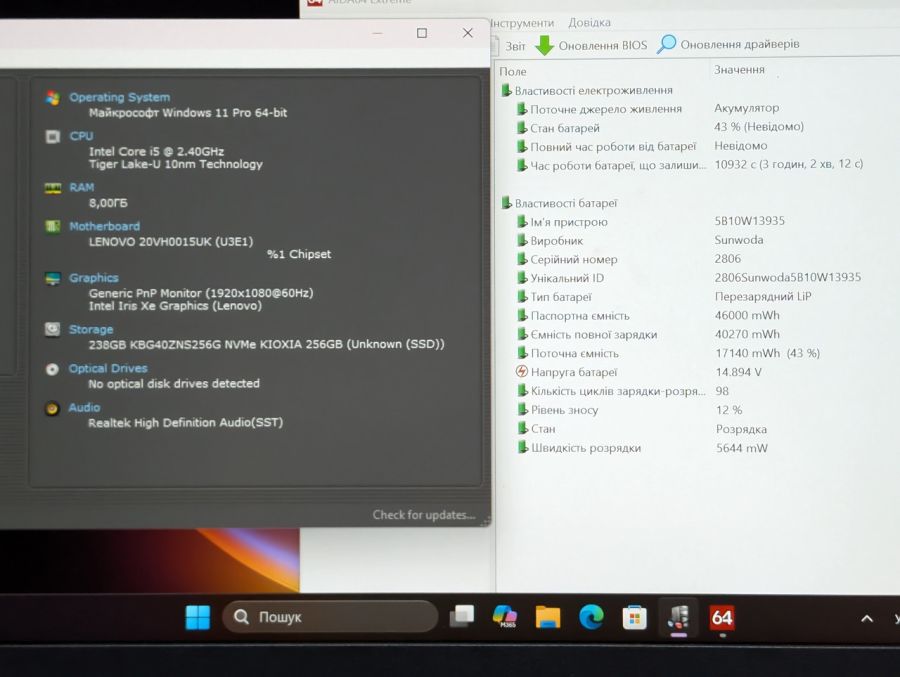The width and height of the screenshot is (900, 677).
Task: Click the RAM module icon
Action: pos(53,188)
